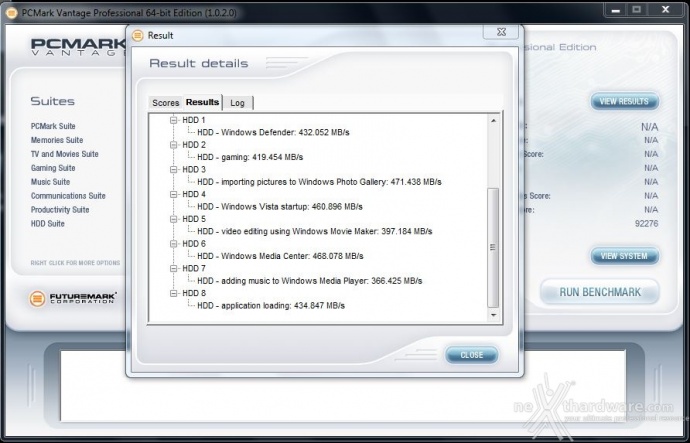Click the VIEW SYSTEM button
Screen dimensions: 690x443
pyautogui.click(x=624, y=256)
